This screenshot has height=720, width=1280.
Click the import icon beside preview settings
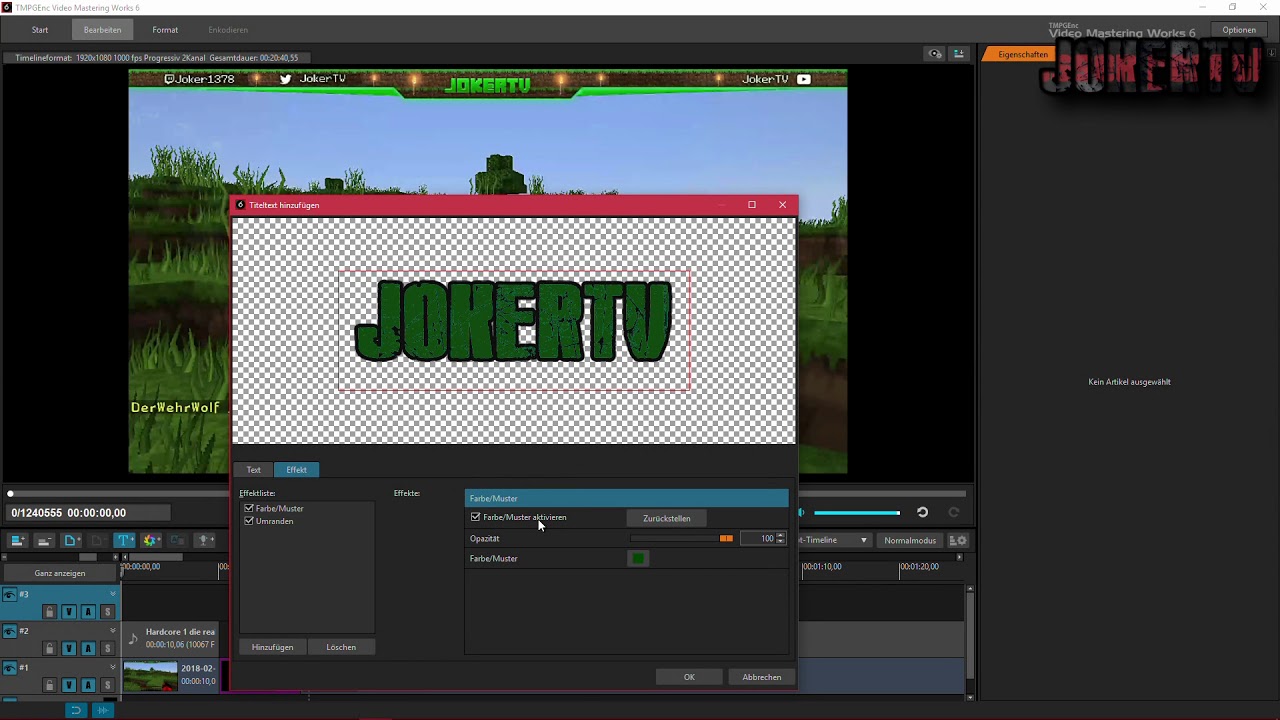pyautogui.click(x=958, y=54)
